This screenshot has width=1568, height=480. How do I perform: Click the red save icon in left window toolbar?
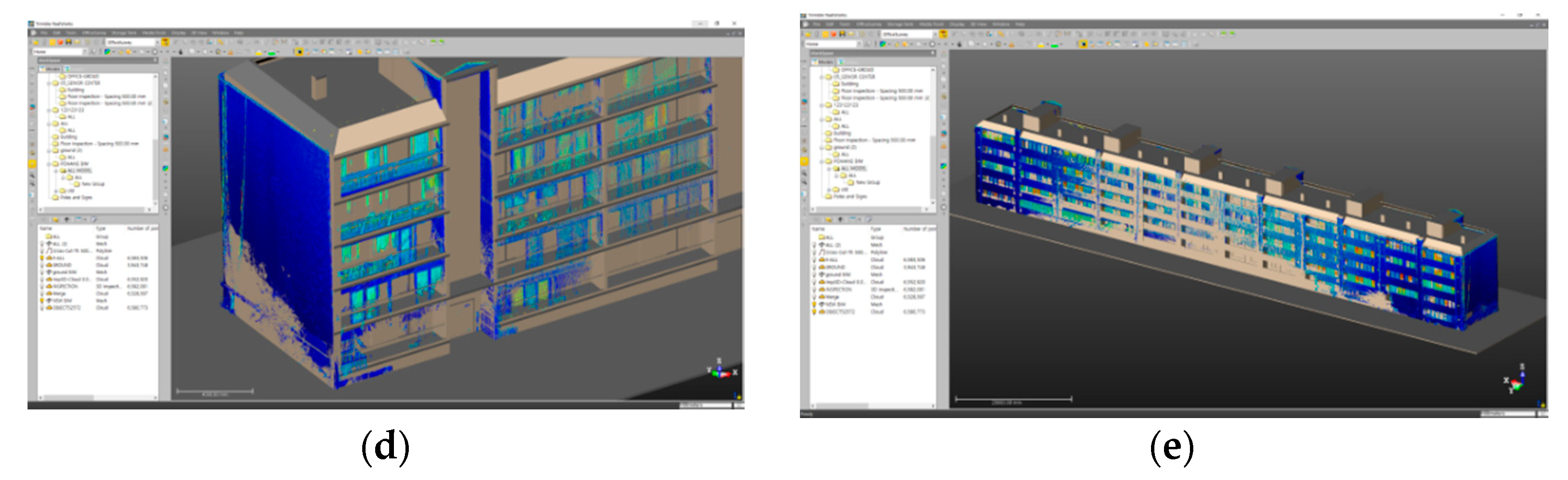pyautogui.click(x=60, y=43)
